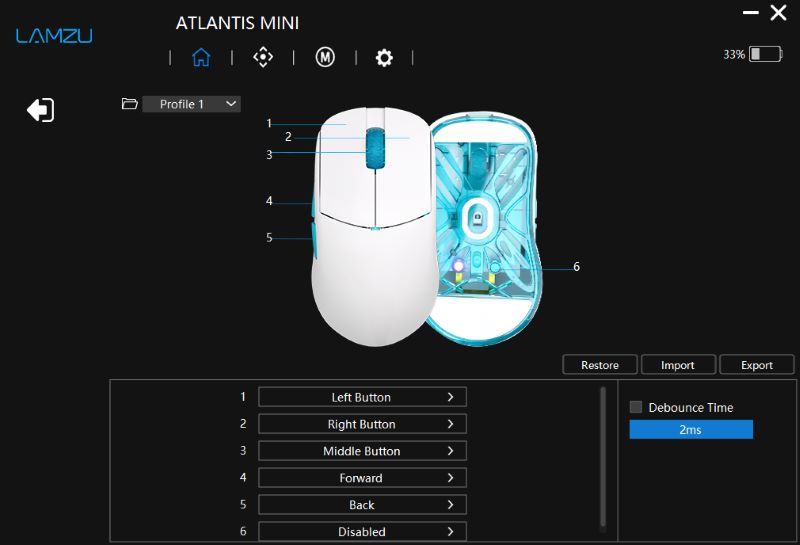Open assignment for Back button

point(362,505)
